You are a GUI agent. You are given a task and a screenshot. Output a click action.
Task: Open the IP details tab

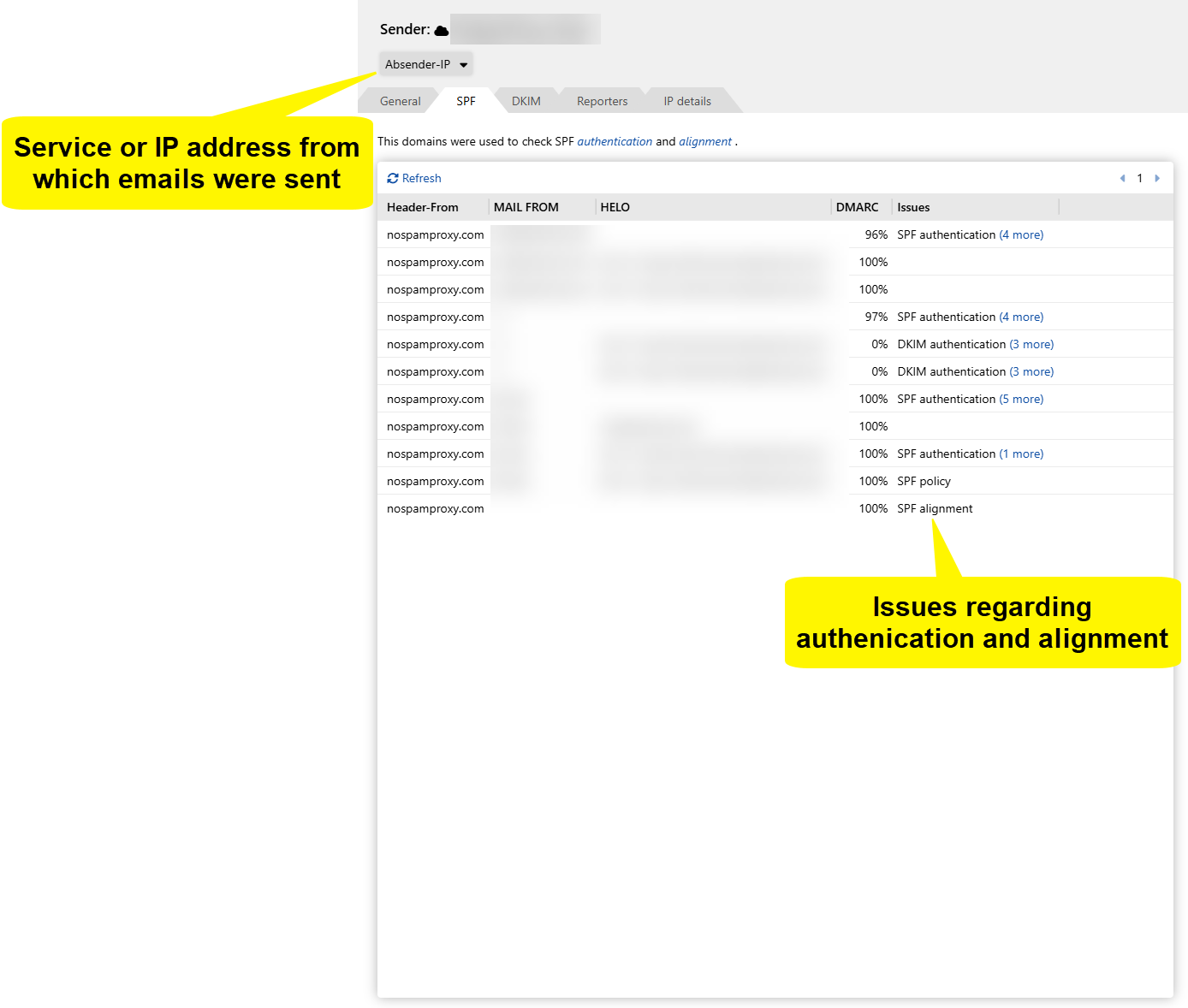click(x=687, y=101)
